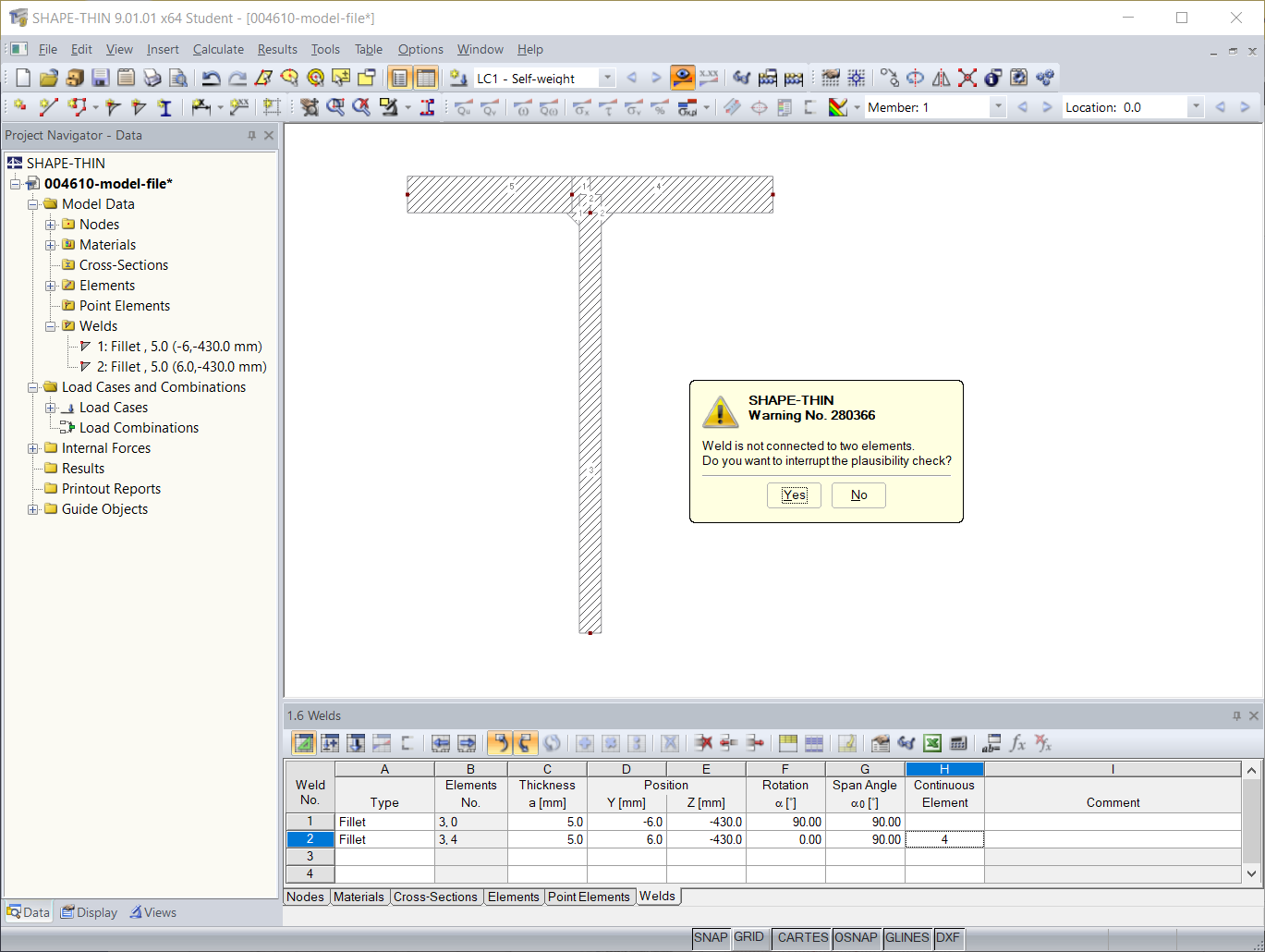The height and width of the screenshot is (952, 1265).
Task: Undo the last action
Action: coord(212,78)
